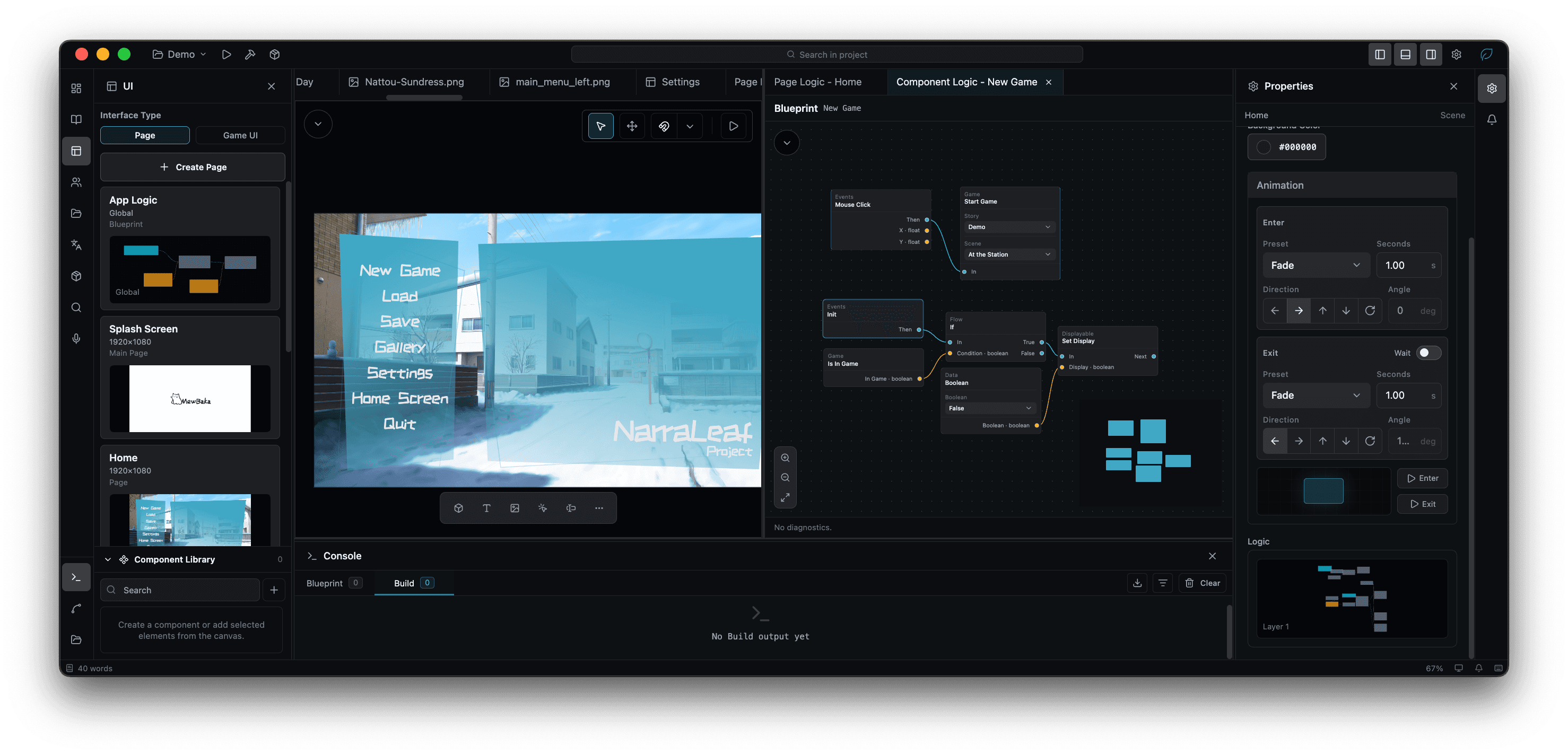Click the Search in project field

826,55
